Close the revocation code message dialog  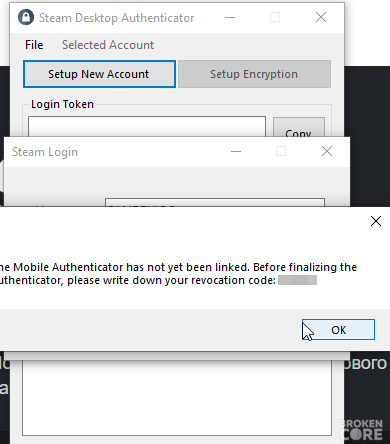376,221
